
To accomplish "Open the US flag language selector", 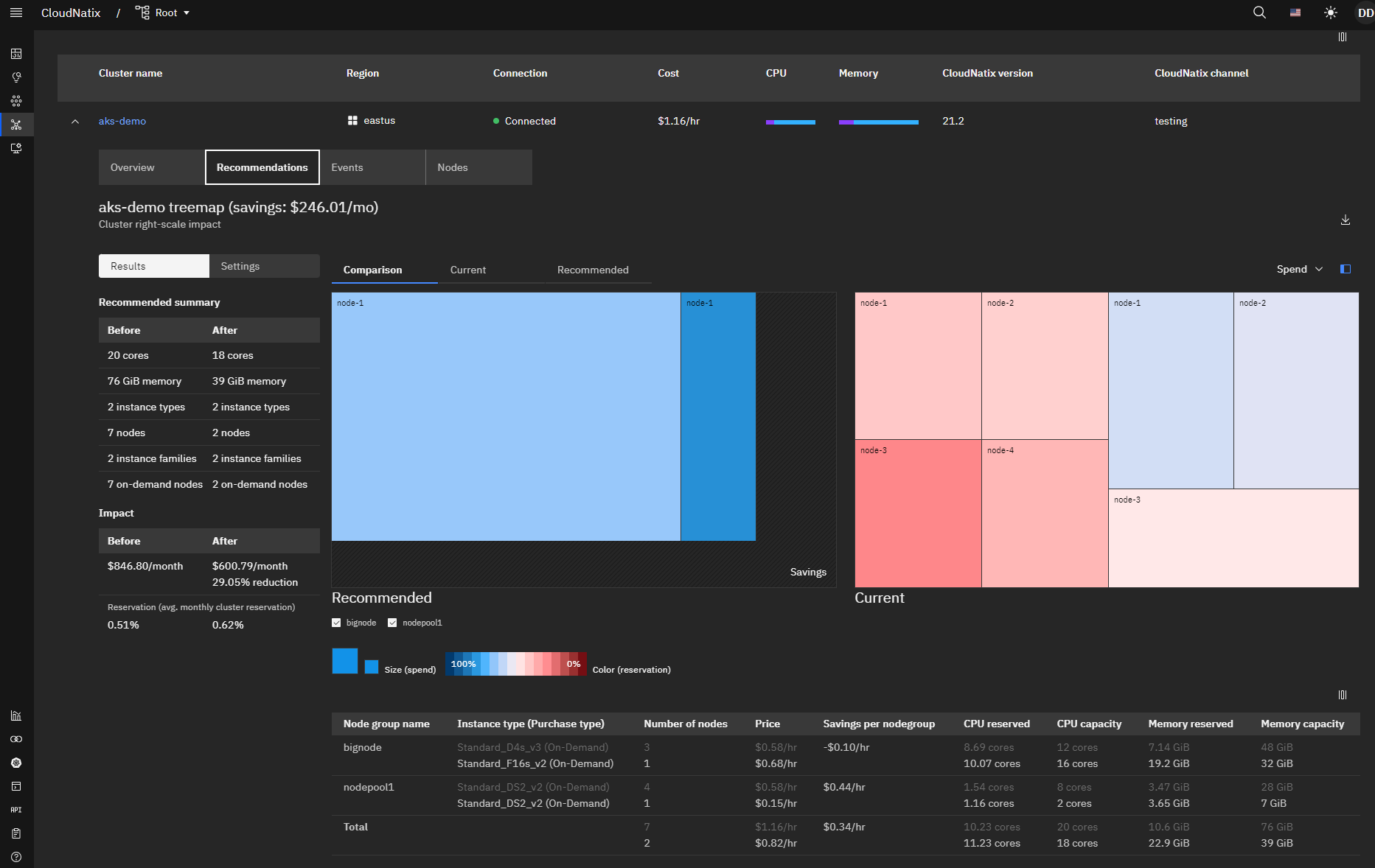I will 1295,13.
